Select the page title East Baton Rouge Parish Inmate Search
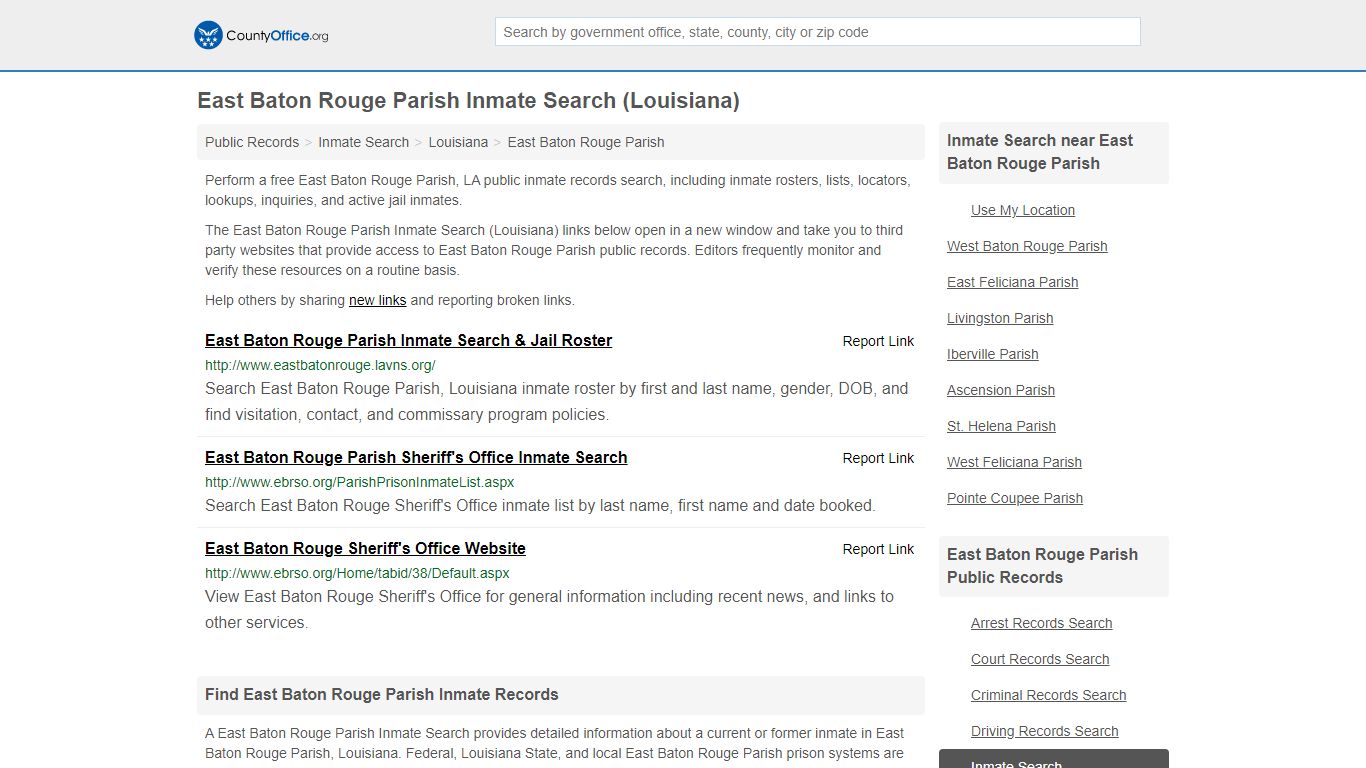This screenshot has height=768, width=1366. coord(468,101)
